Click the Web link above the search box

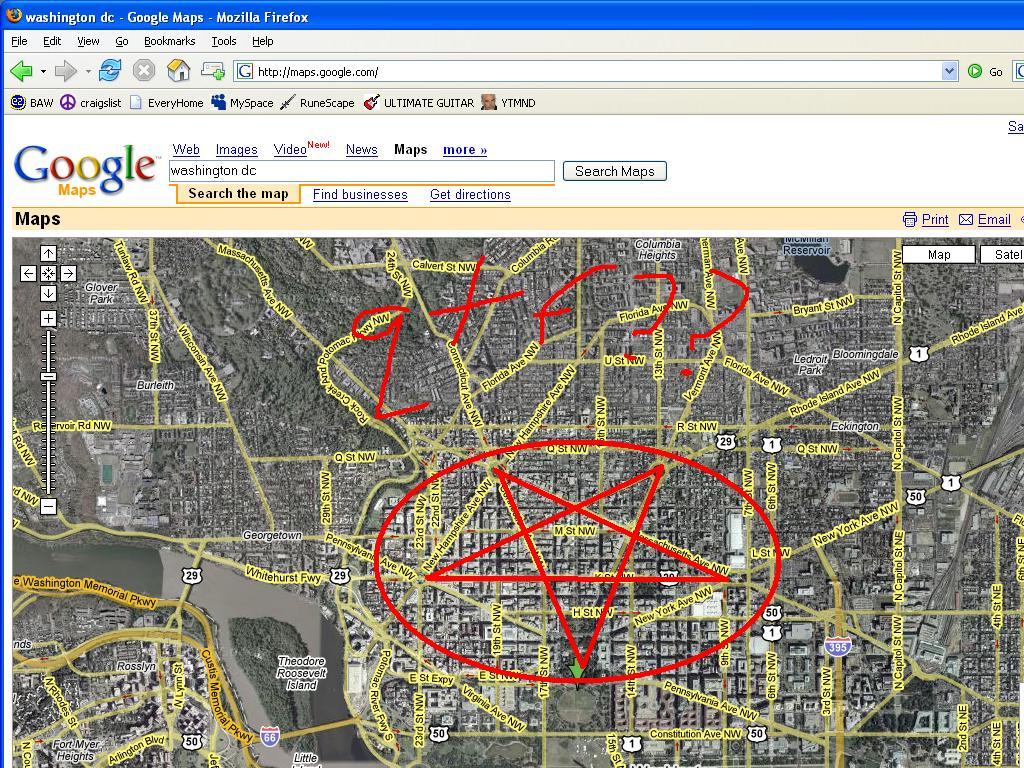pyautogui.click(x=186, y=150)
